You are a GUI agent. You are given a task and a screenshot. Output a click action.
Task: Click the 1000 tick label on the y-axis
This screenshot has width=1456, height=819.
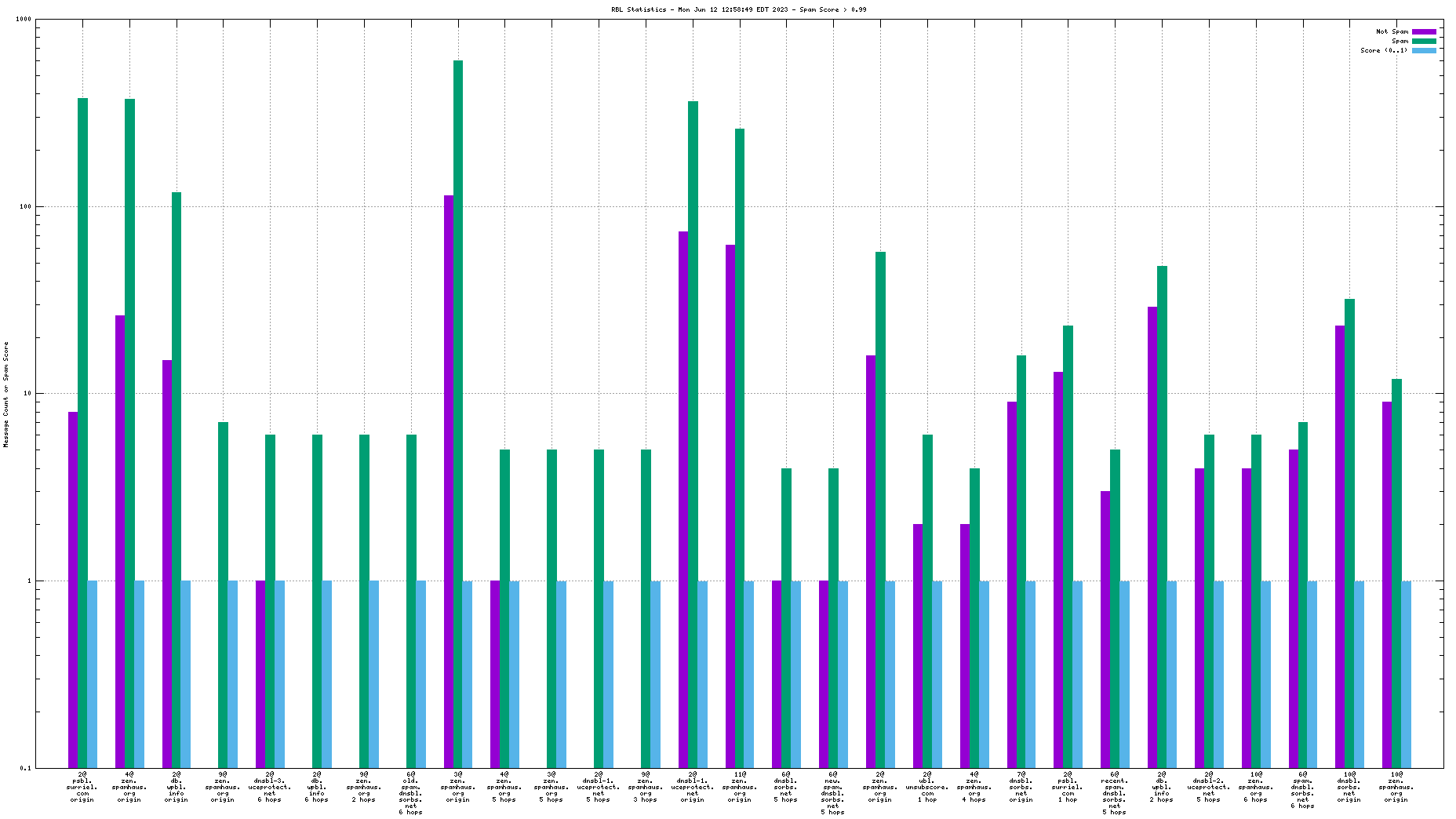(24, 20)
